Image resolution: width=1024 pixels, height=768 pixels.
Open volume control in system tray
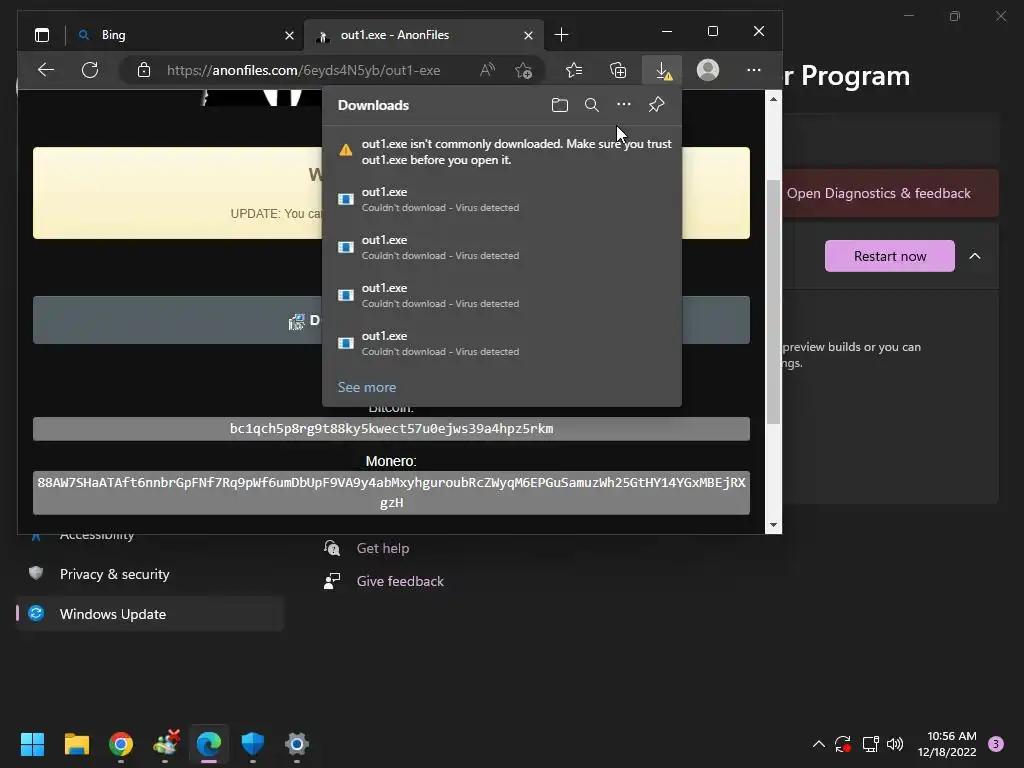895,744
